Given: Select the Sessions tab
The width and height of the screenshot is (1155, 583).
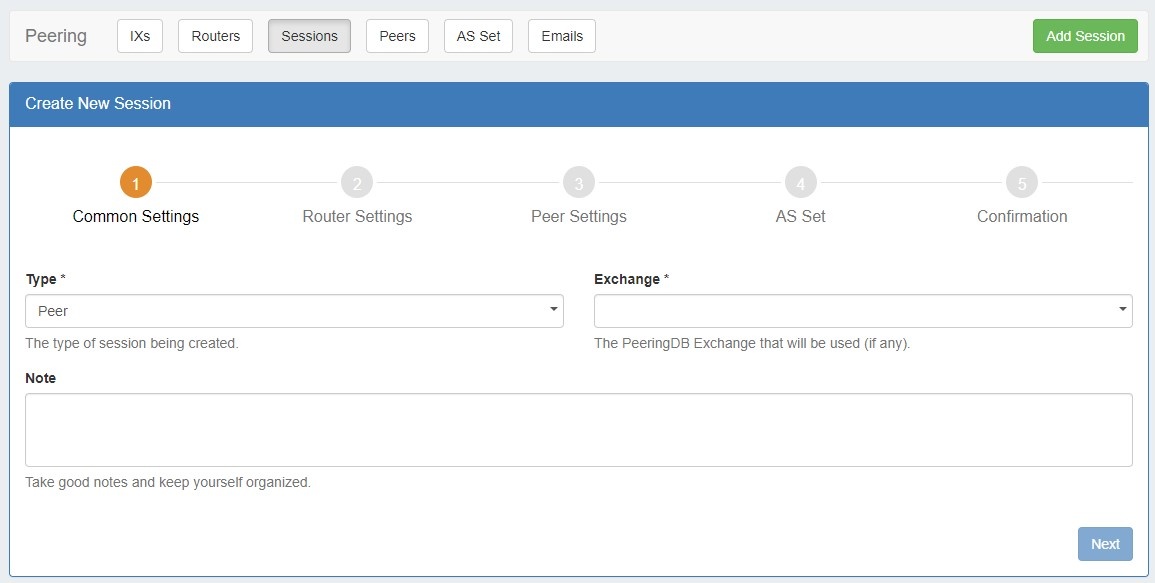Looking at the screenshot, I should pos(309,36).
